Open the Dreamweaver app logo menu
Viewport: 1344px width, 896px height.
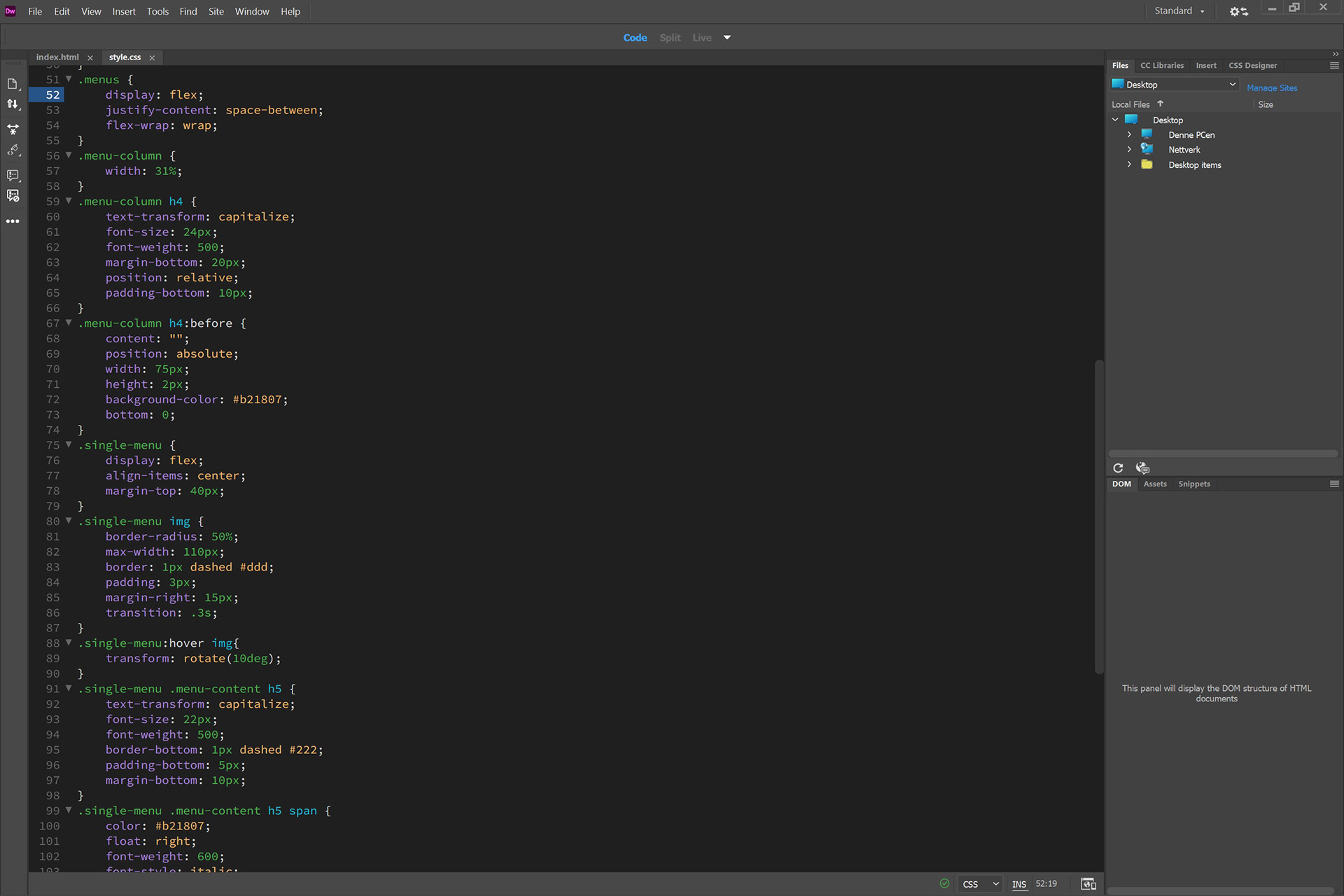10,11
